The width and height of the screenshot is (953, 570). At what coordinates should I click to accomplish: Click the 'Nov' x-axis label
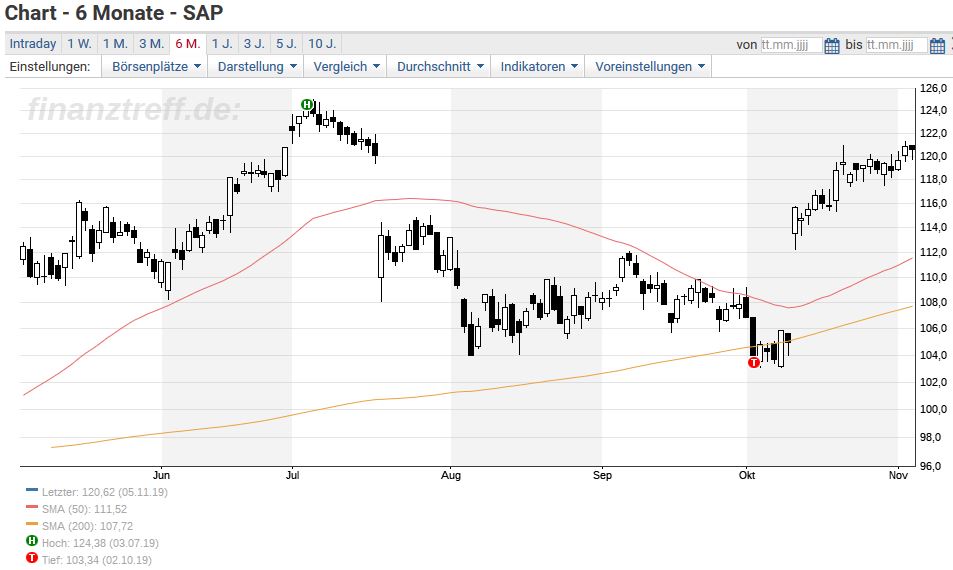point(898,475)
